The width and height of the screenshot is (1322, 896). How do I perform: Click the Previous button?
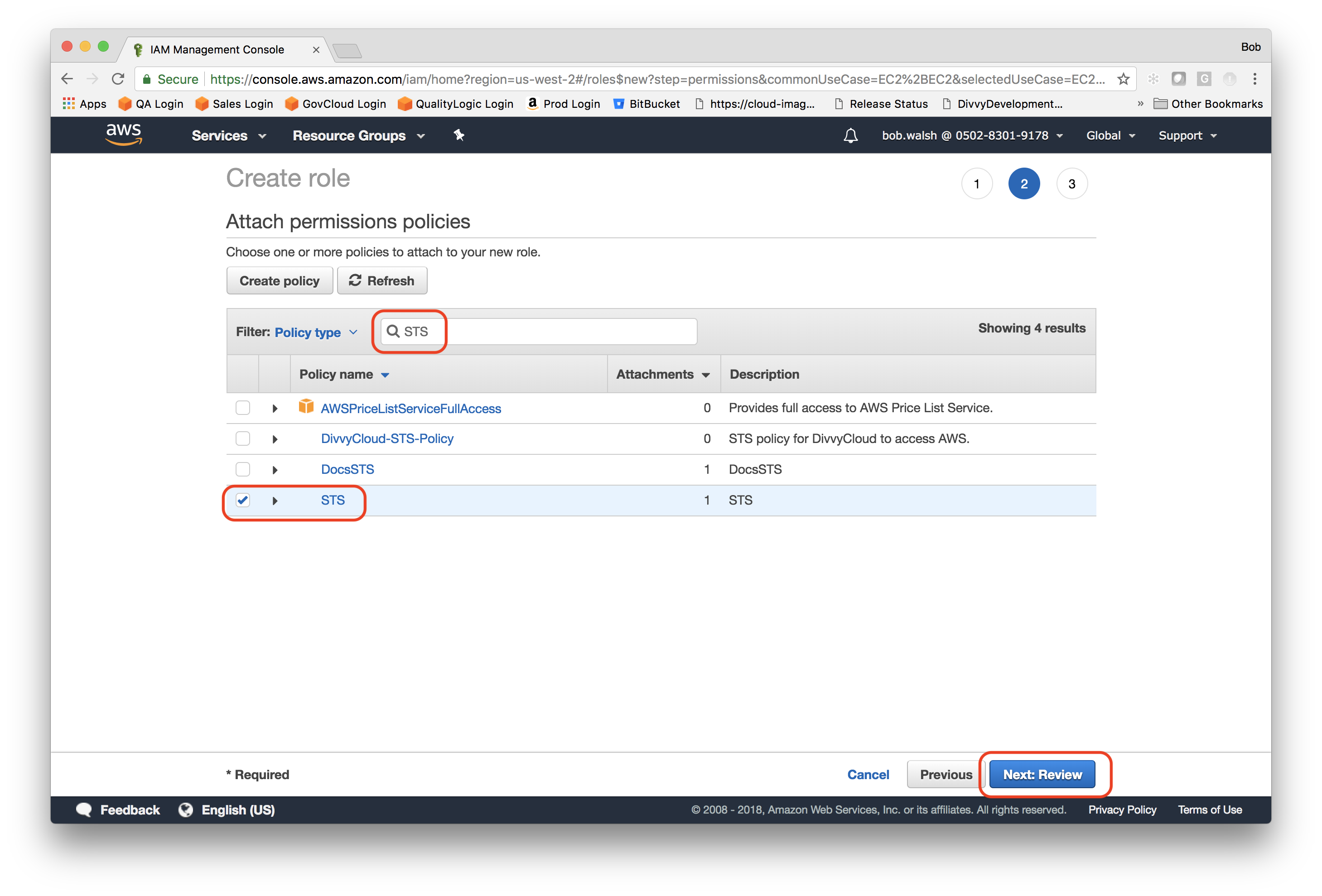coord(946,774)
